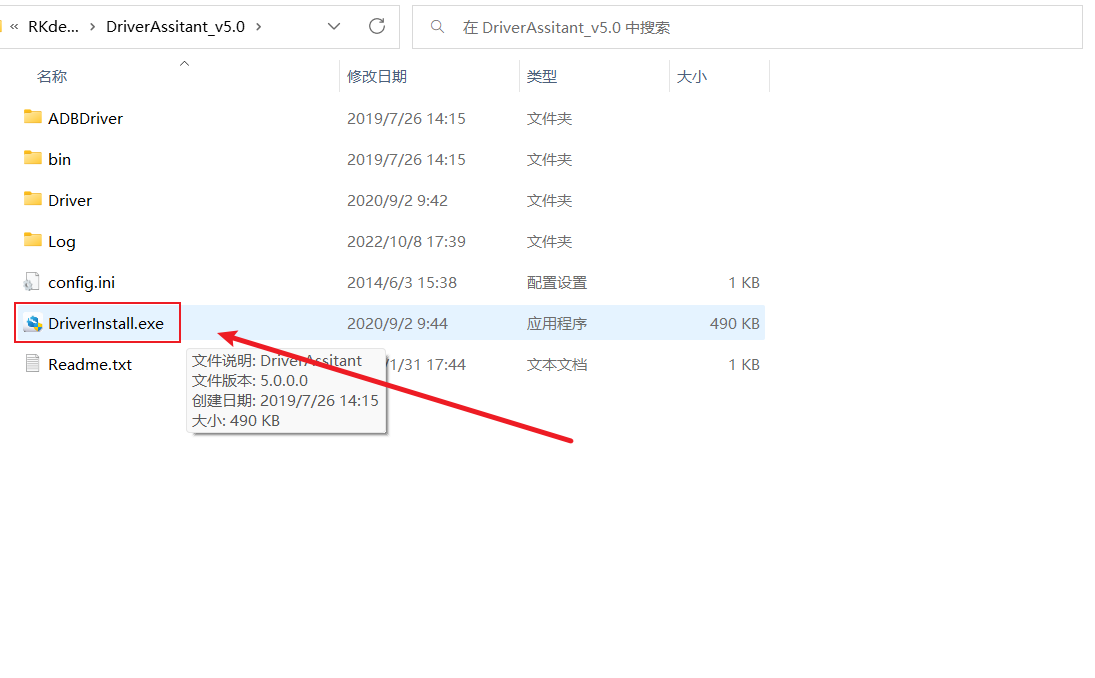Open the address bar dropdown arrow

pos(334,27)
